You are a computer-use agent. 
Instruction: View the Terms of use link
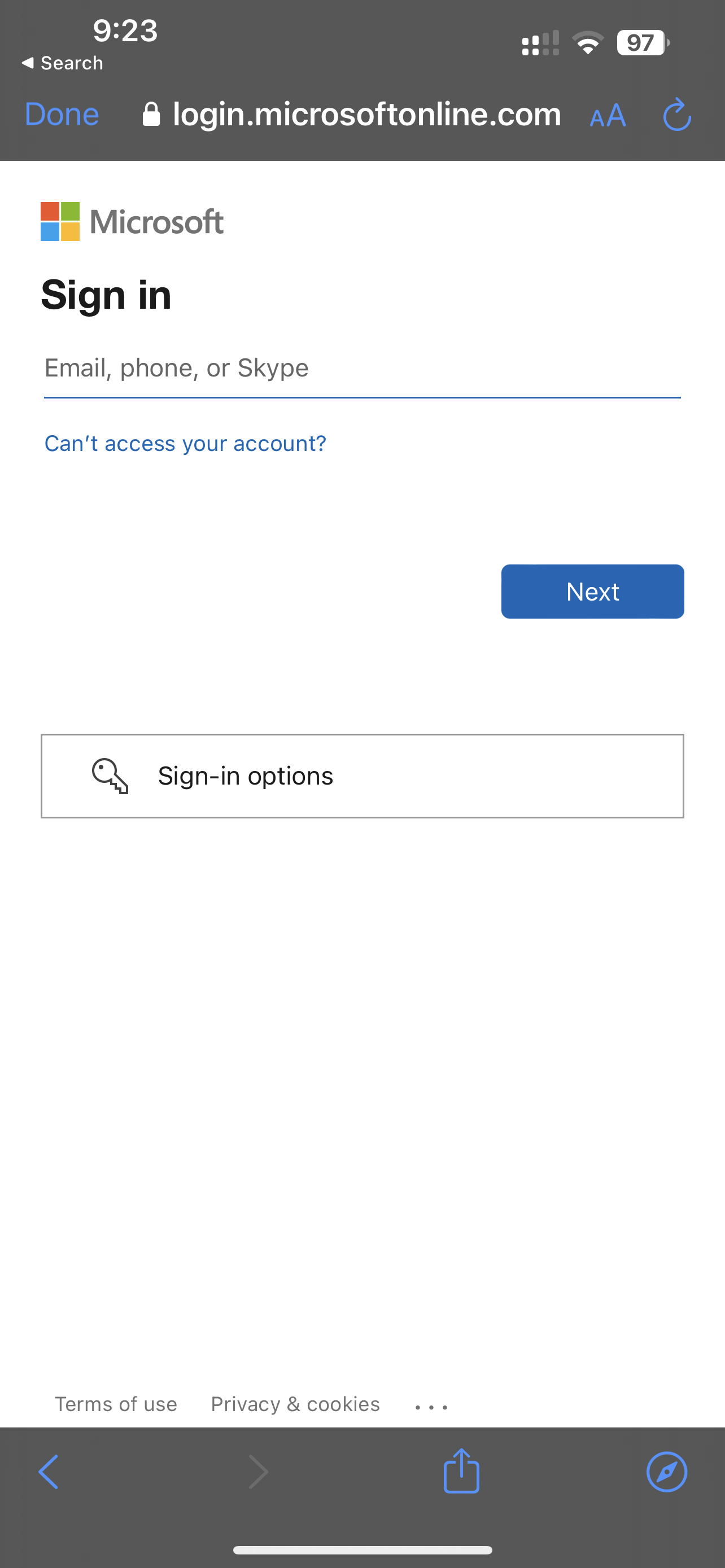116,1404
